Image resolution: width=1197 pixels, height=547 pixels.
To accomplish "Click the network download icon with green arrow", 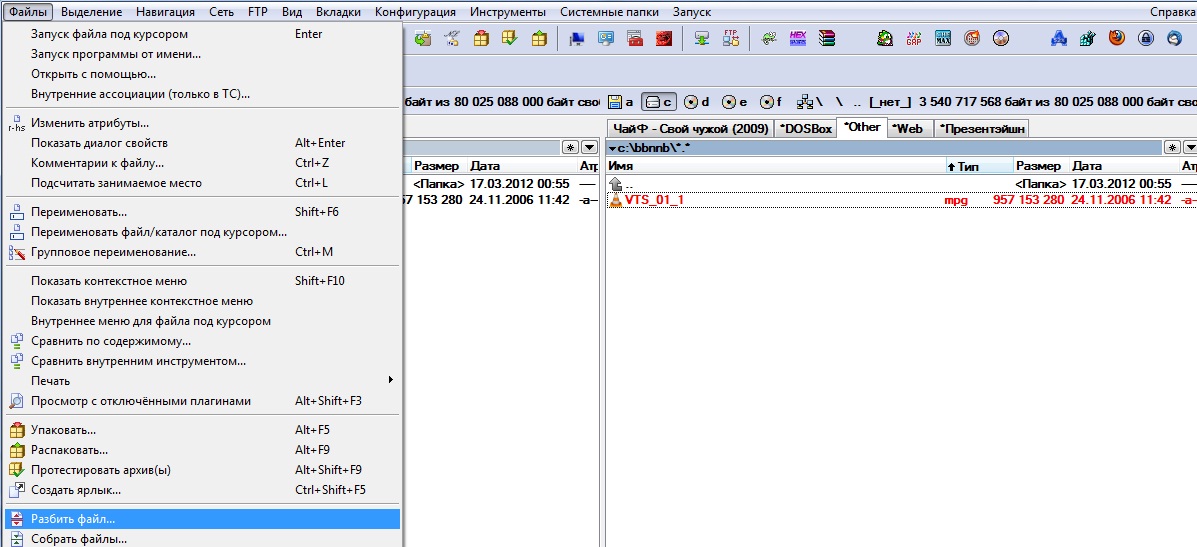I will point(702,38).
